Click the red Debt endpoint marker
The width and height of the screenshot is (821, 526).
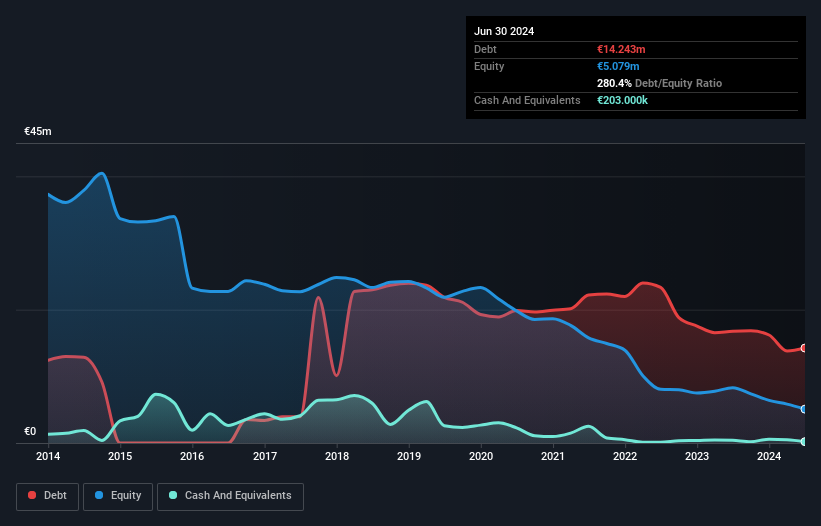(x=804, y=348)
